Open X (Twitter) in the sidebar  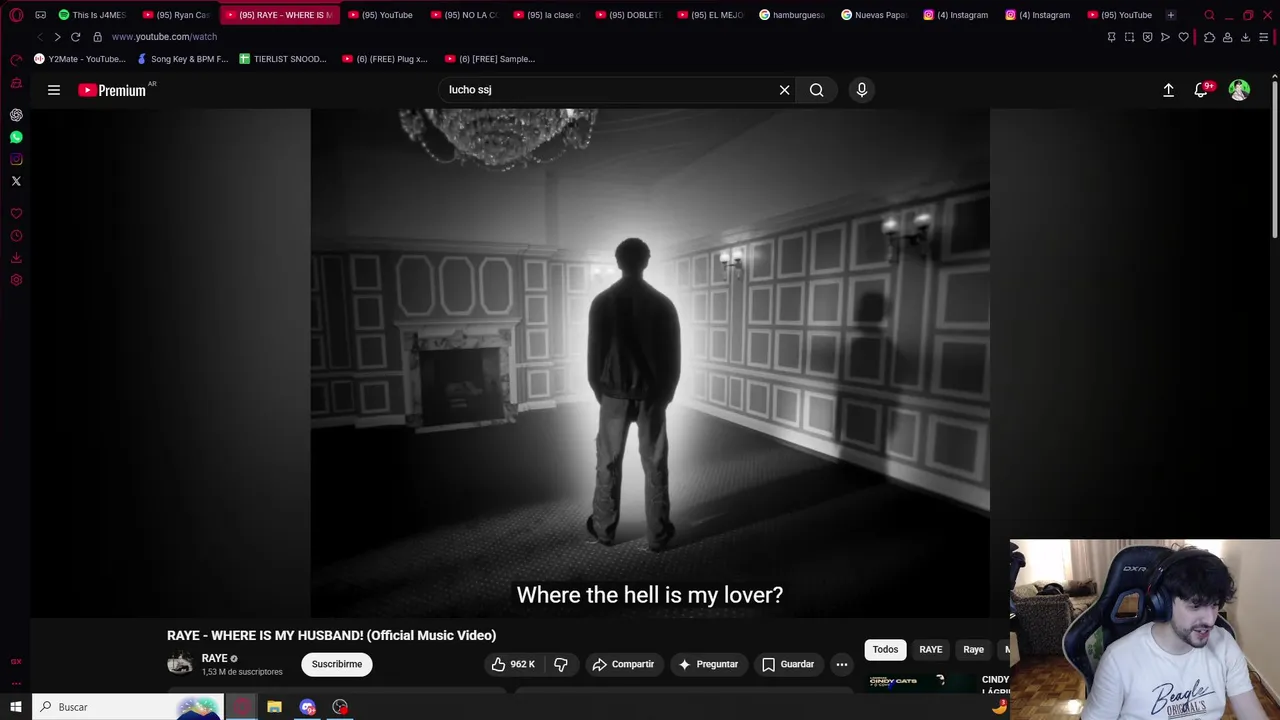click(x=16, y=181)
